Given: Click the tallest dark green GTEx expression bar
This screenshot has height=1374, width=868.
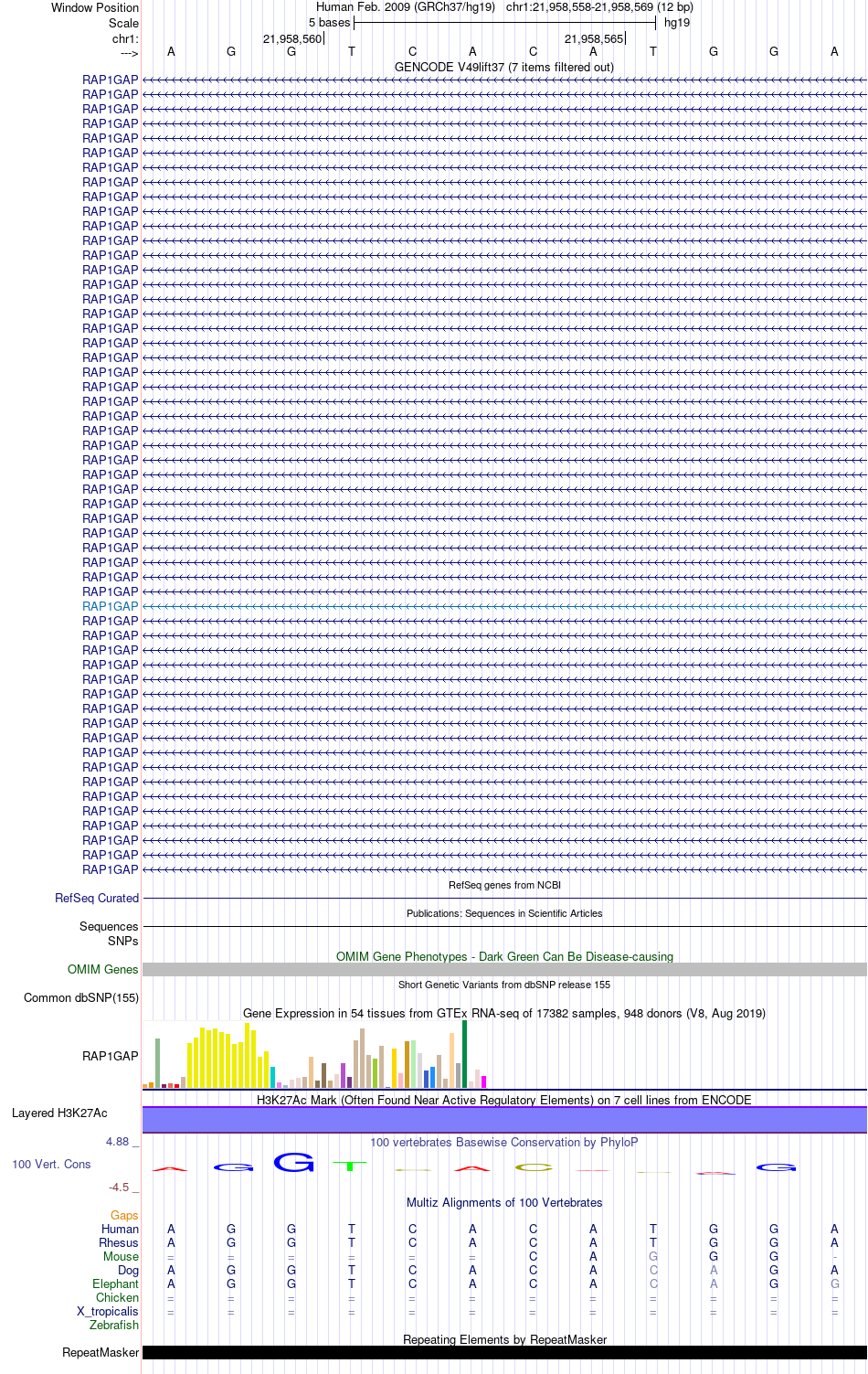Looking at the screenshot, I should tap(464, 1054).
